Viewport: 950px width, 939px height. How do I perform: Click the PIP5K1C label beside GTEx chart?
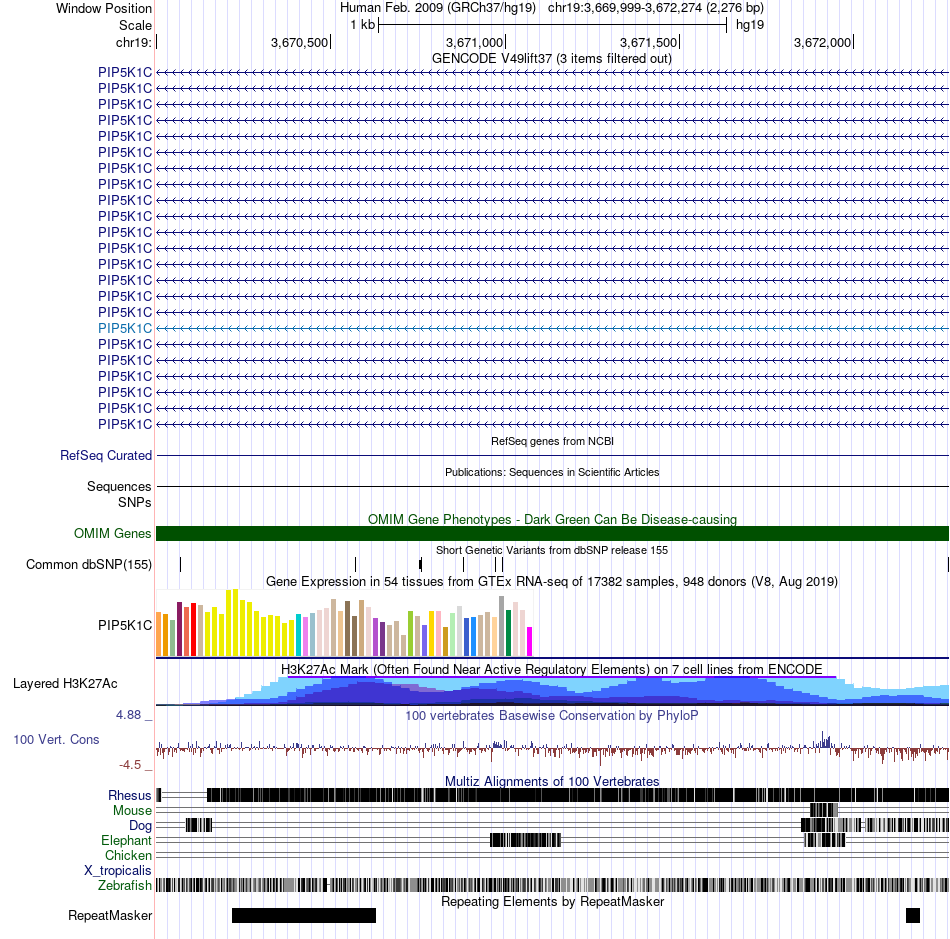click(x=125, y=625)
